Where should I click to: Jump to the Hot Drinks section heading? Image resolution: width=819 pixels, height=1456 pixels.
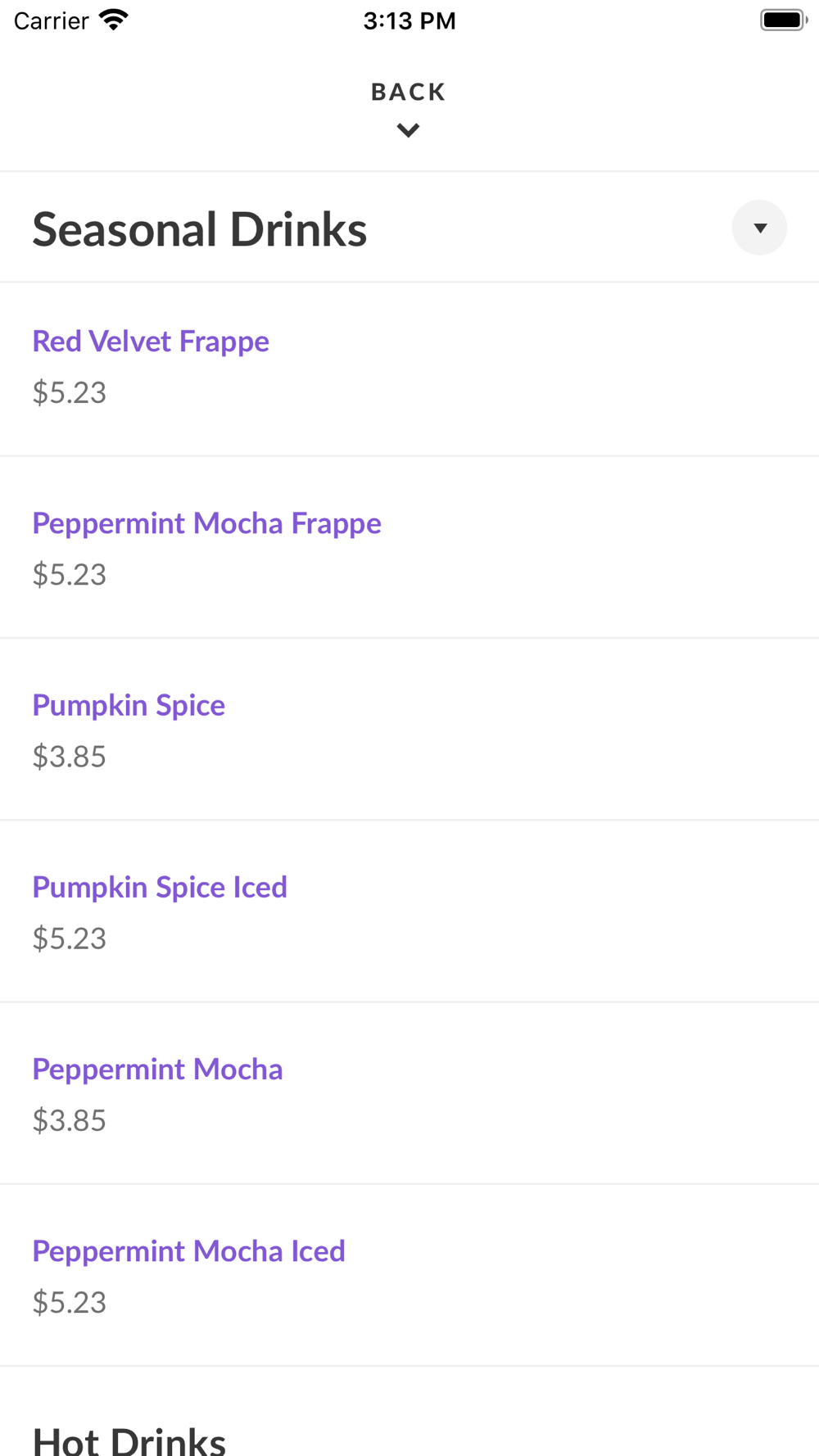[129, 1440]
